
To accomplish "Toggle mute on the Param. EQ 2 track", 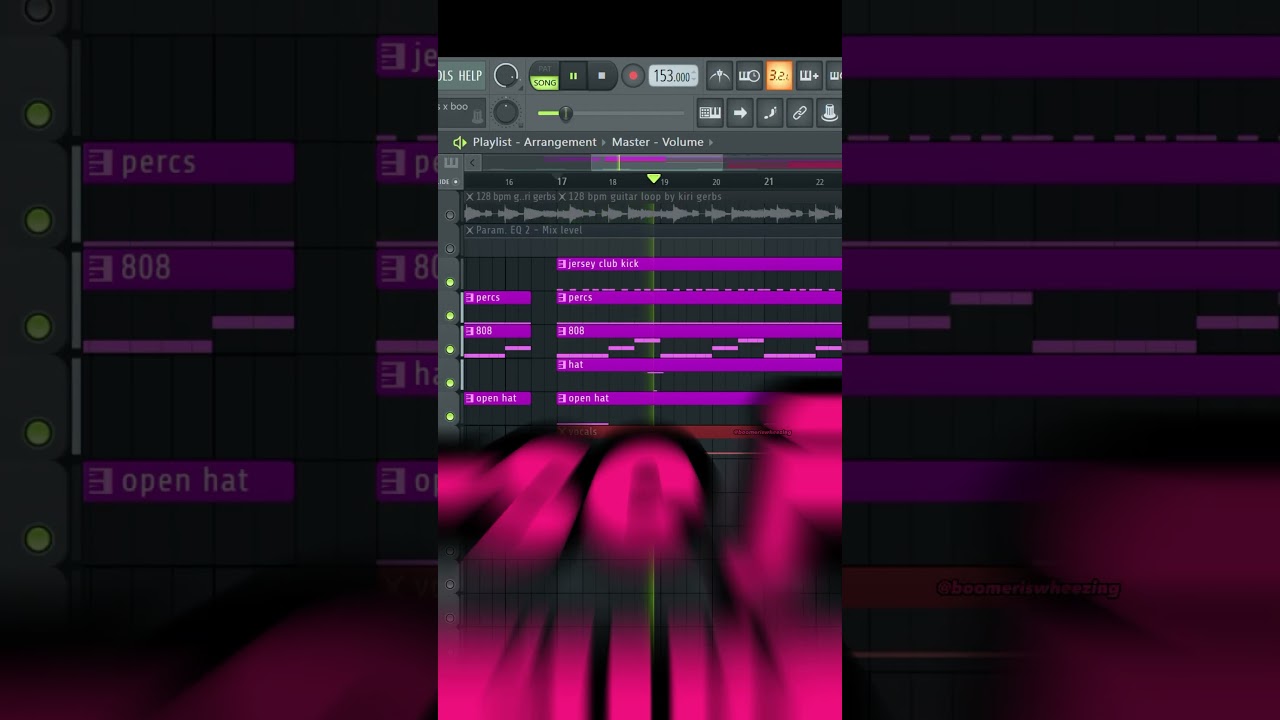I will click(x=450, y=249).
